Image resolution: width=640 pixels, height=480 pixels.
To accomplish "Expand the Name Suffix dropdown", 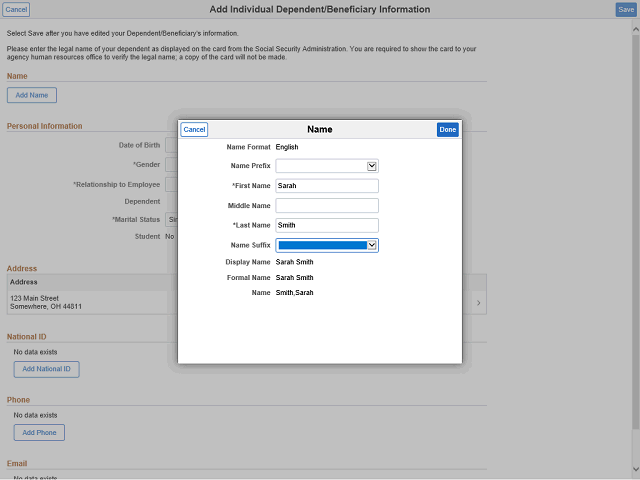I will pyautogui.click(x=371, y=245).
